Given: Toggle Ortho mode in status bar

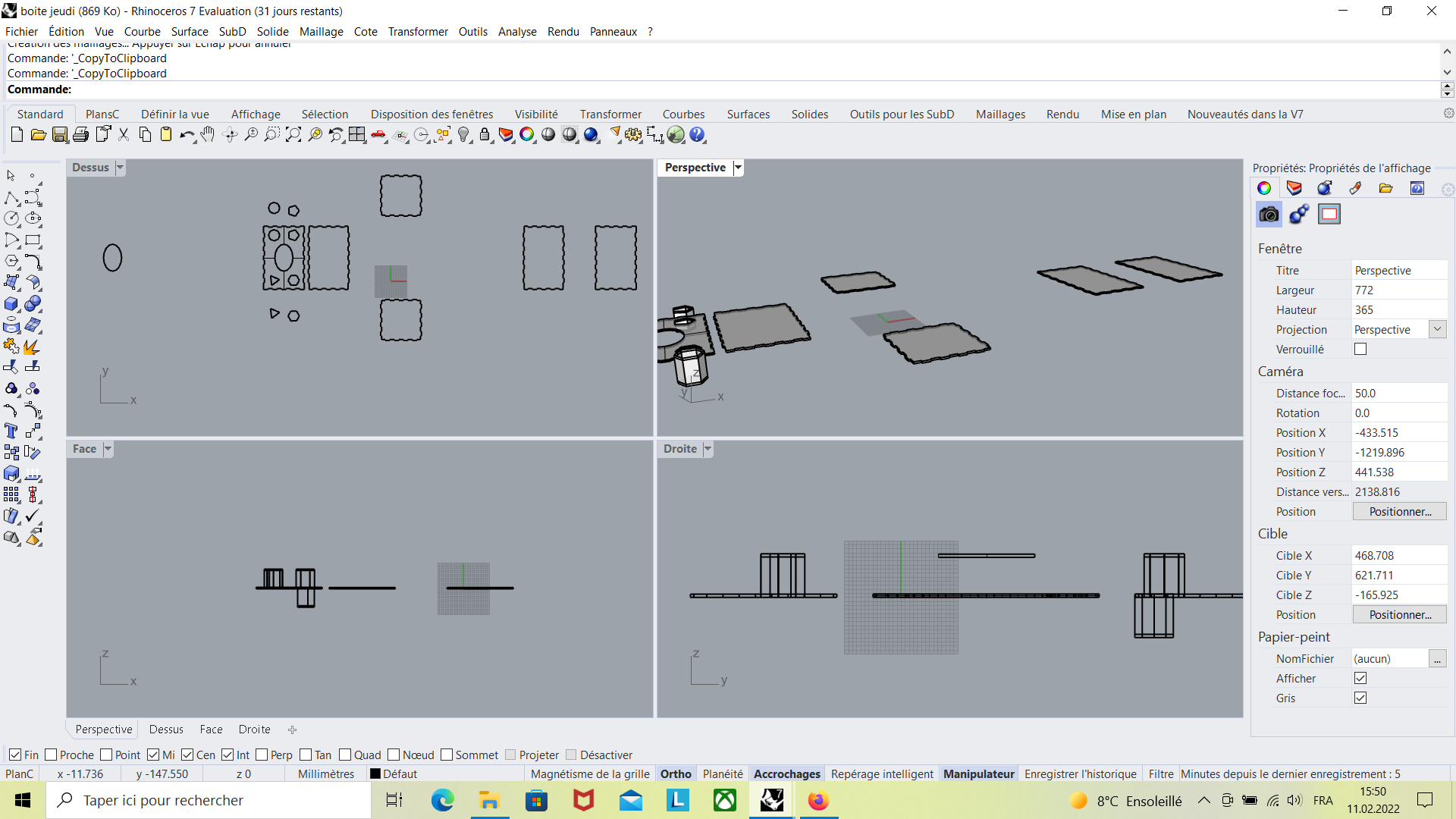Looking at the screenshot, I should [676, 773].
